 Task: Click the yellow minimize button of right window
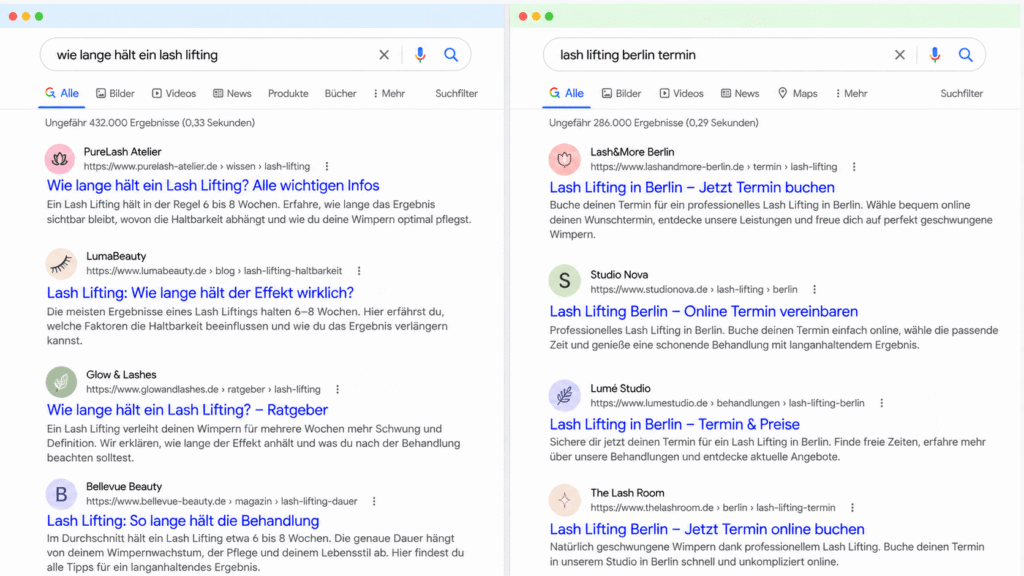click(x=536, y=16)
